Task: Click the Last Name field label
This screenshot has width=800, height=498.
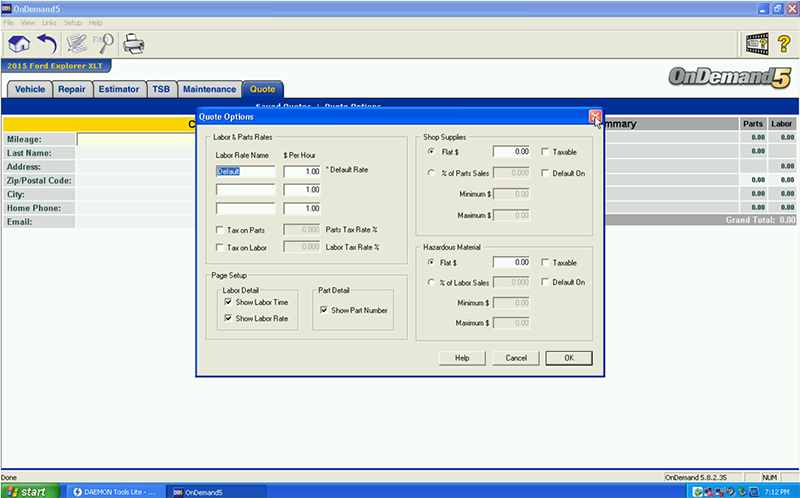Action: pos(29,153)
